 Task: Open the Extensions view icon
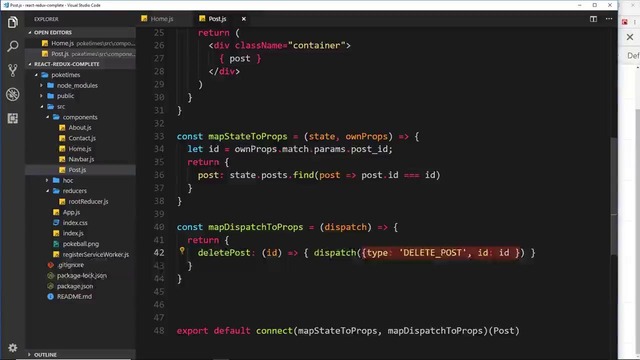13,118
